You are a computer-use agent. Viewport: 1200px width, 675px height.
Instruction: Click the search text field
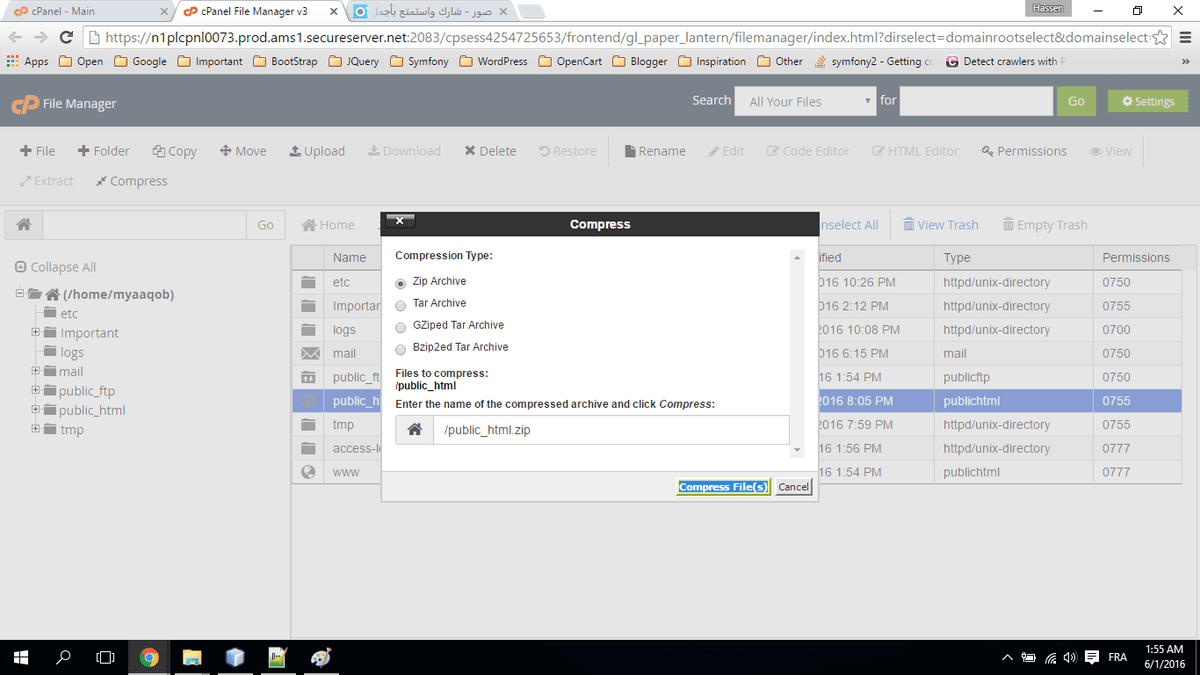976,101
